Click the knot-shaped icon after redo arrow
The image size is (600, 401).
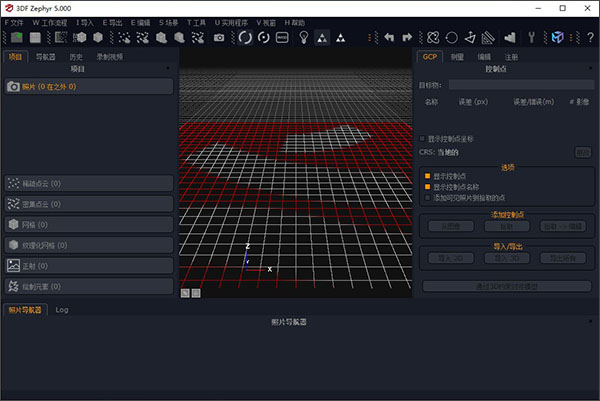(433, 37)
